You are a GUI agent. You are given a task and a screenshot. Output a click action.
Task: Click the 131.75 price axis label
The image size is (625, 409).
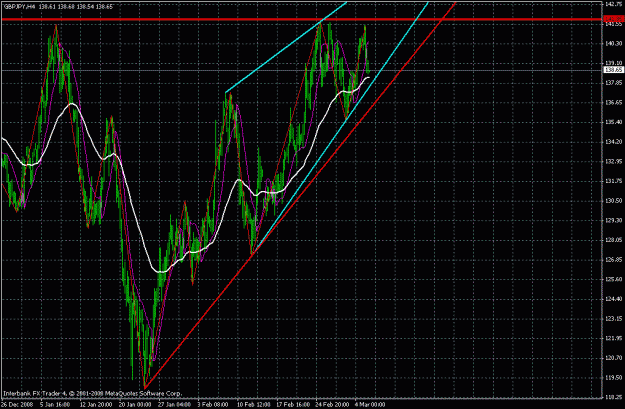point(614,181)
